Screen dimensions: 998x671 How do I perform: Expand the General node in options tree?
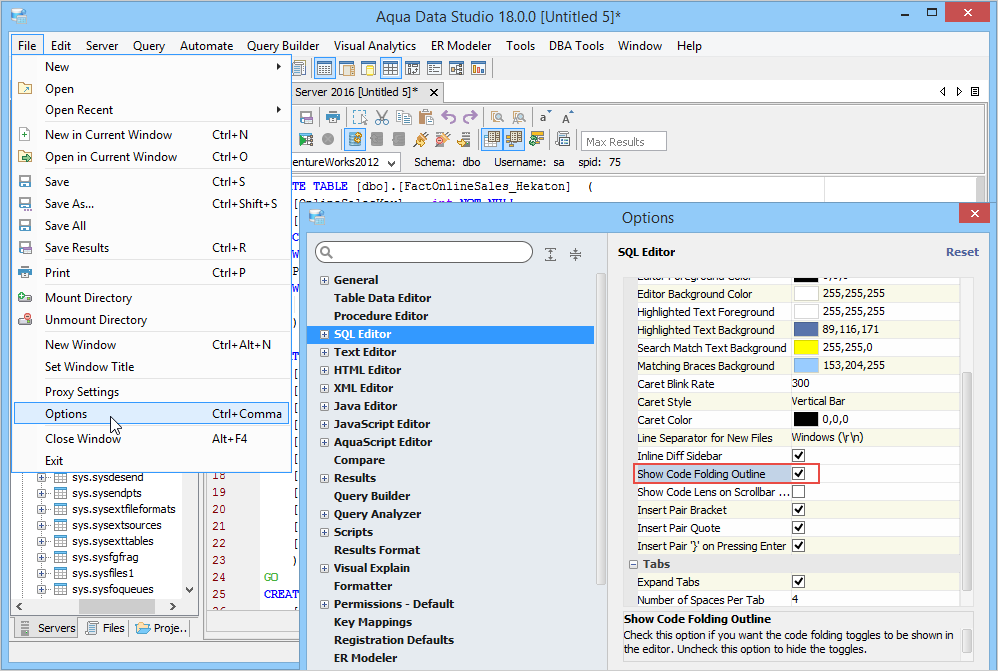click(x=324, y=280)
